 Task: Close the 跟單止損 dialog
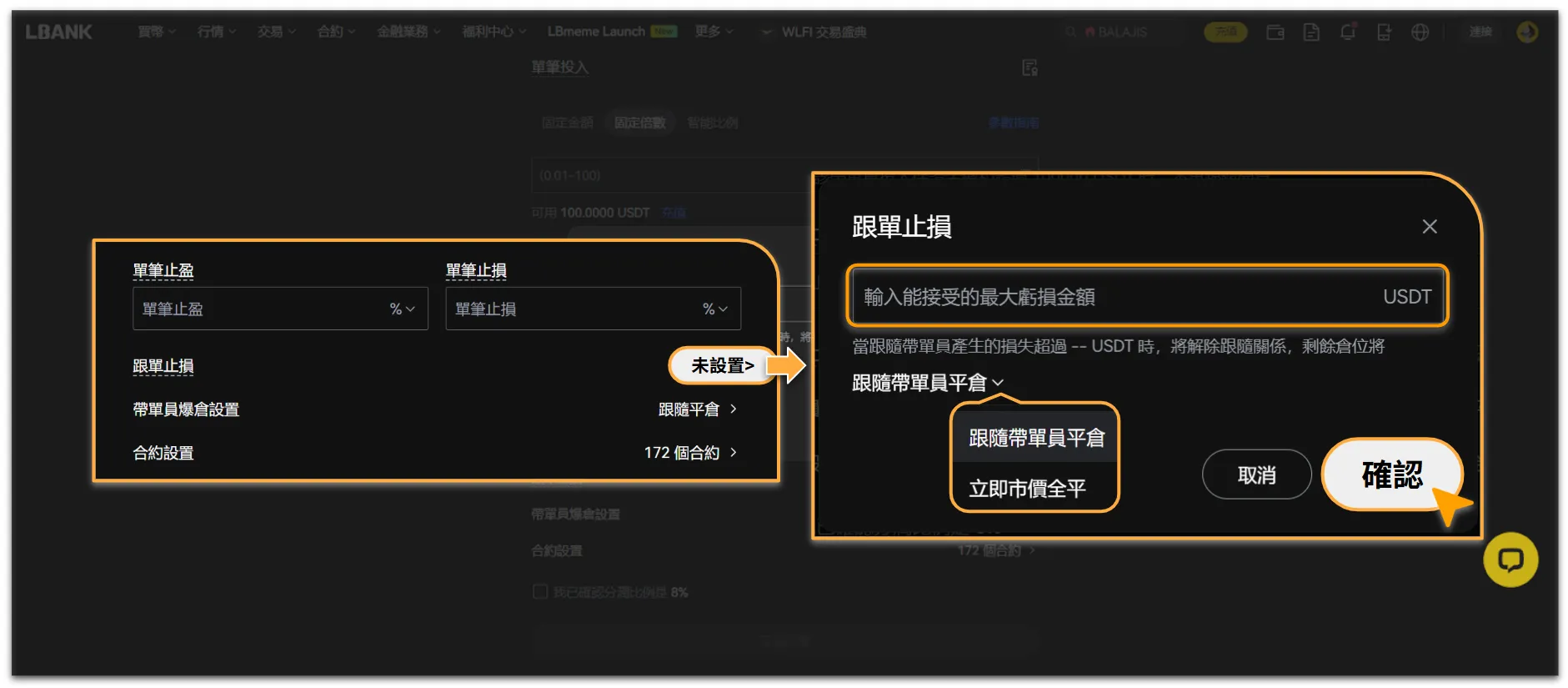coord(1430,227)
